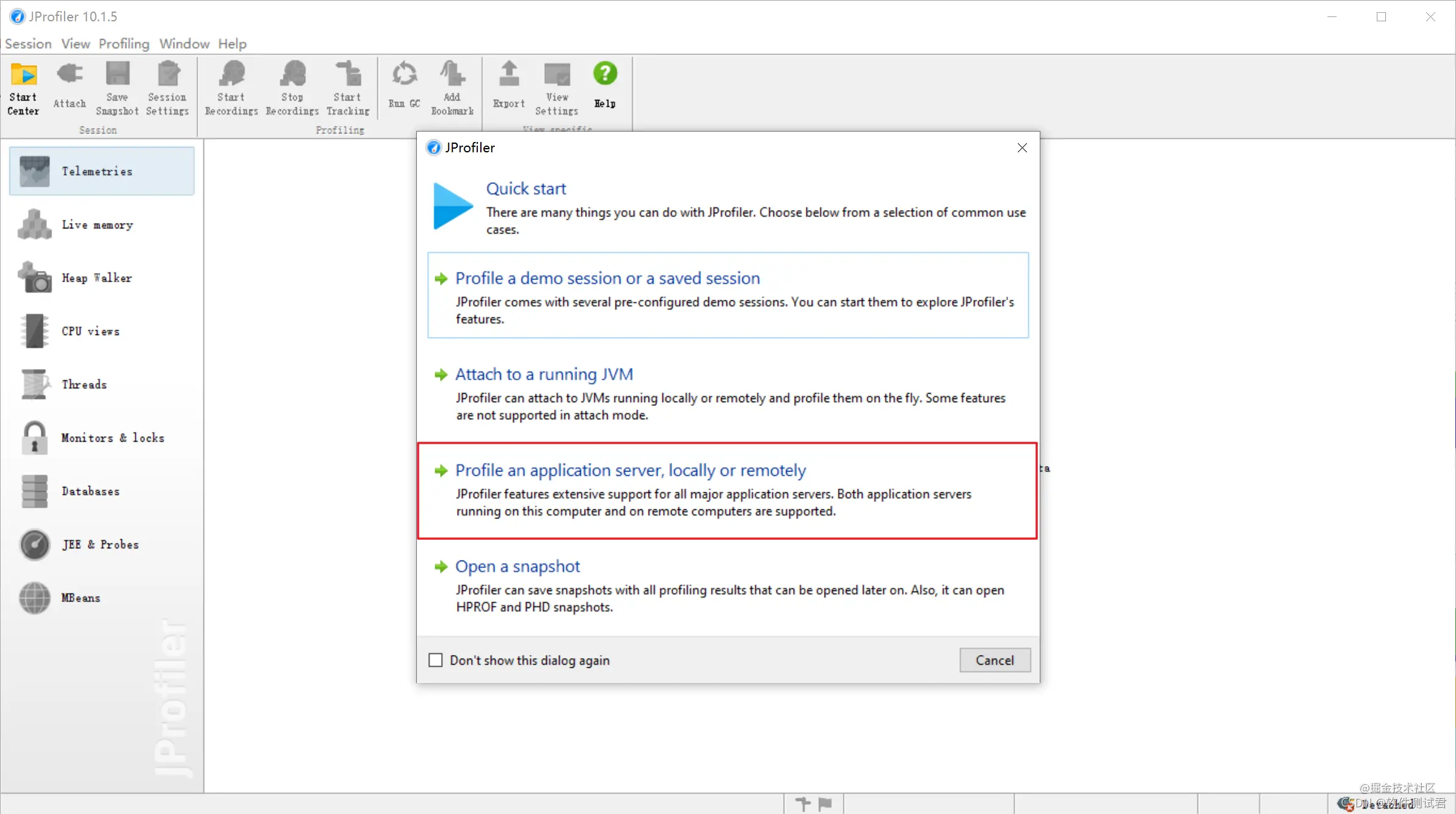This screenshot has width=1456, height=814.
Task: Select the Threads sidebar view
Action: click(x=84, y=384)
